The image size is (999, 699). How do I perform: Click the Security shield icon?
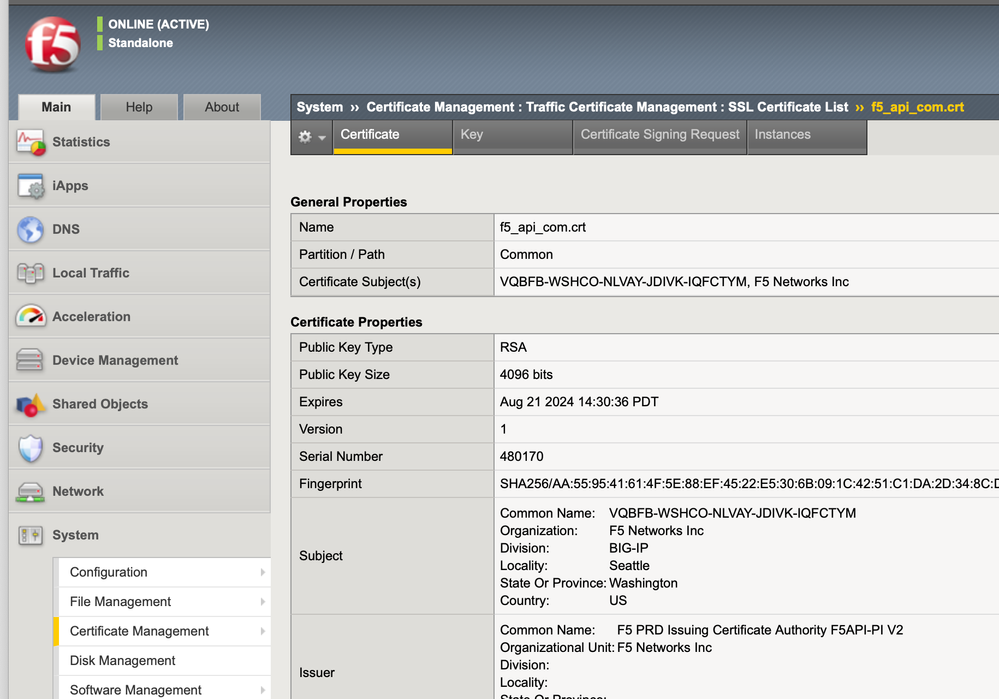point(31,448)
